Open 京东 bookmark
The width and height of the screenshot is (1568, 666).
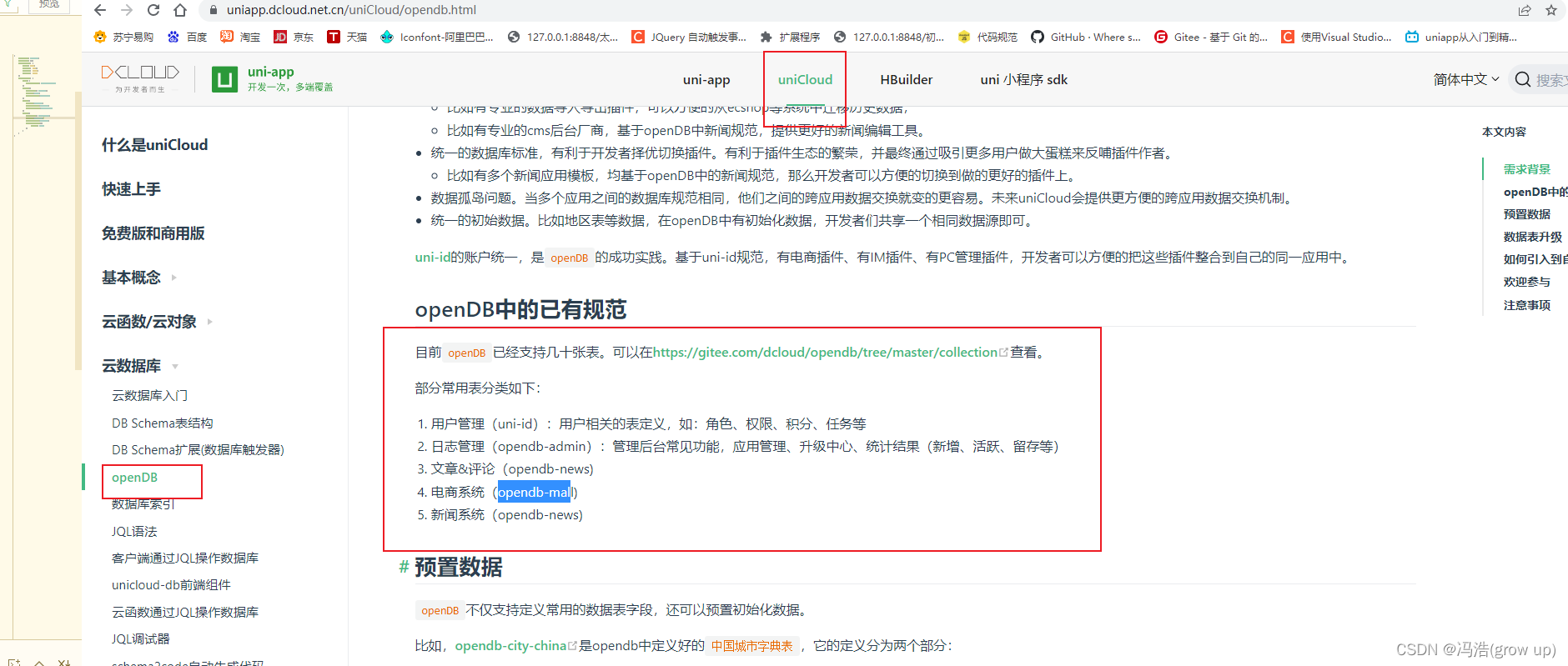point(294,37)
